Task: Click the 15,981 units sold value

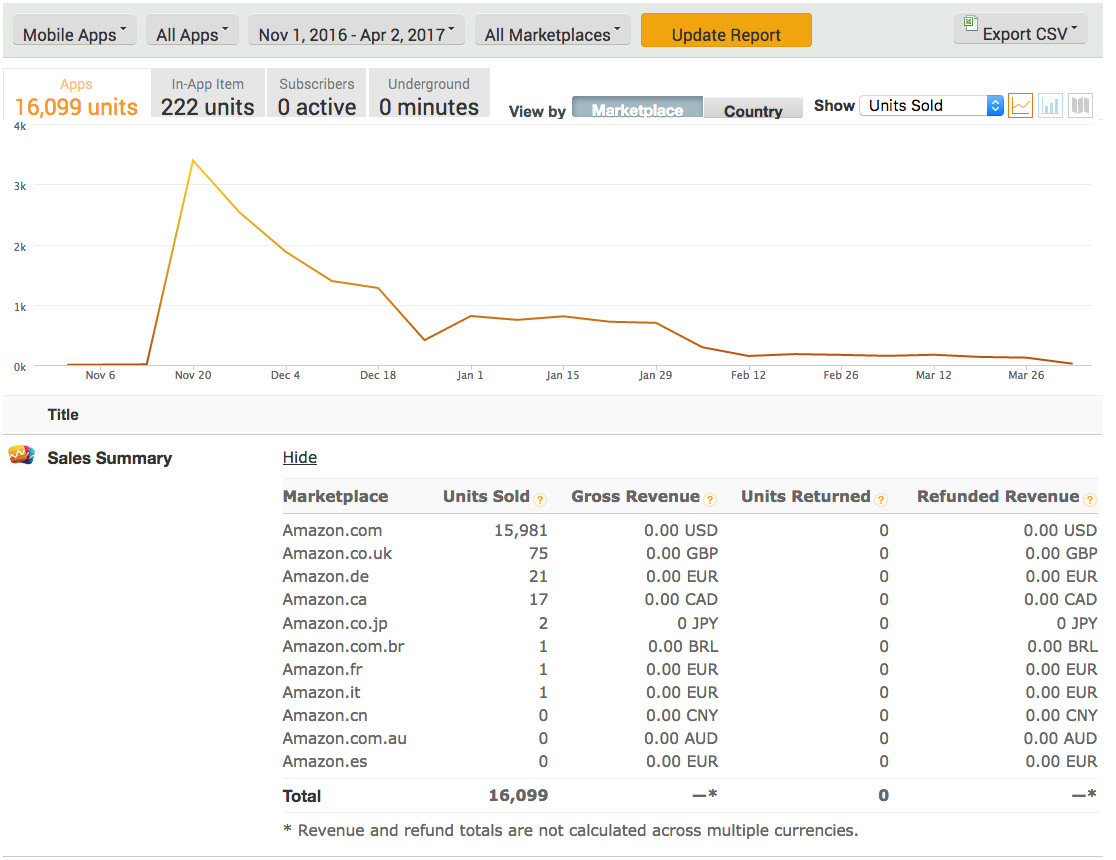Action: pyautogui.click(x=521, y=530)
